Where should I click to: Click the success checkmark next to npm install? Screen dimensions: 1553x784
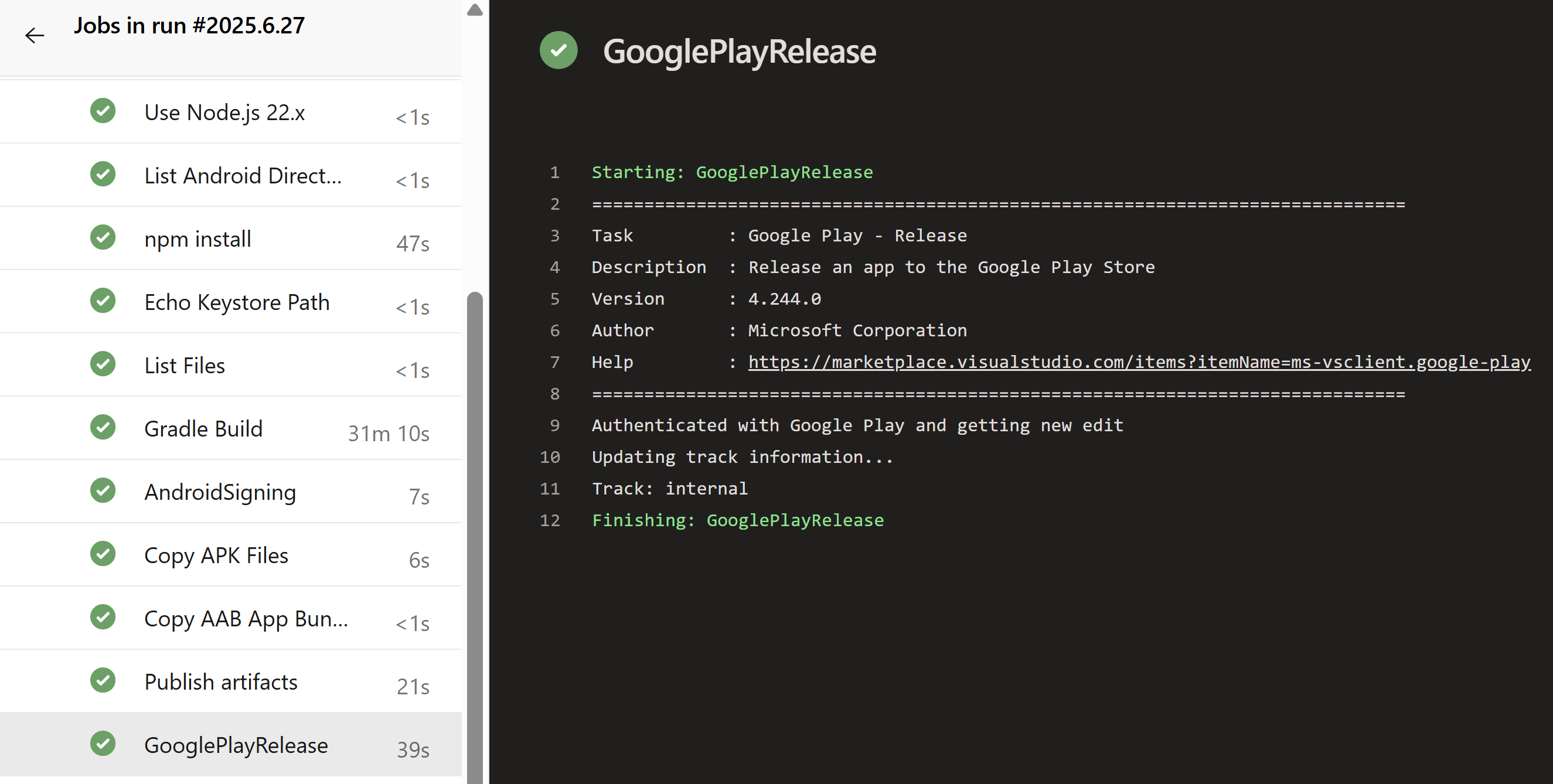(x=103, y=237)
